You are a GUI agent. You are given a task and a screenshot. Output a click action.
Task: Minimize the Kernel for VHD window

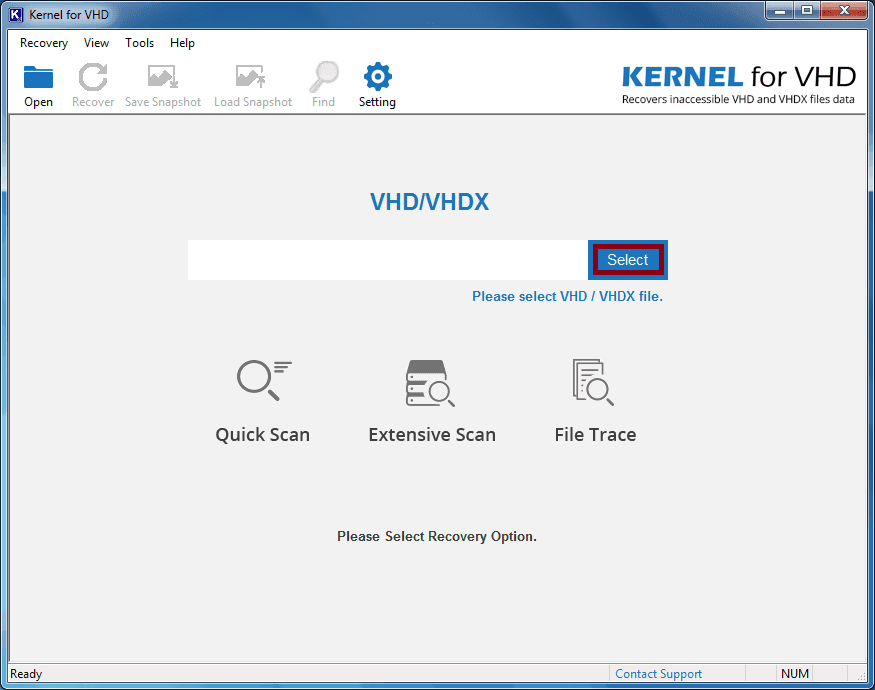[780, 11]
